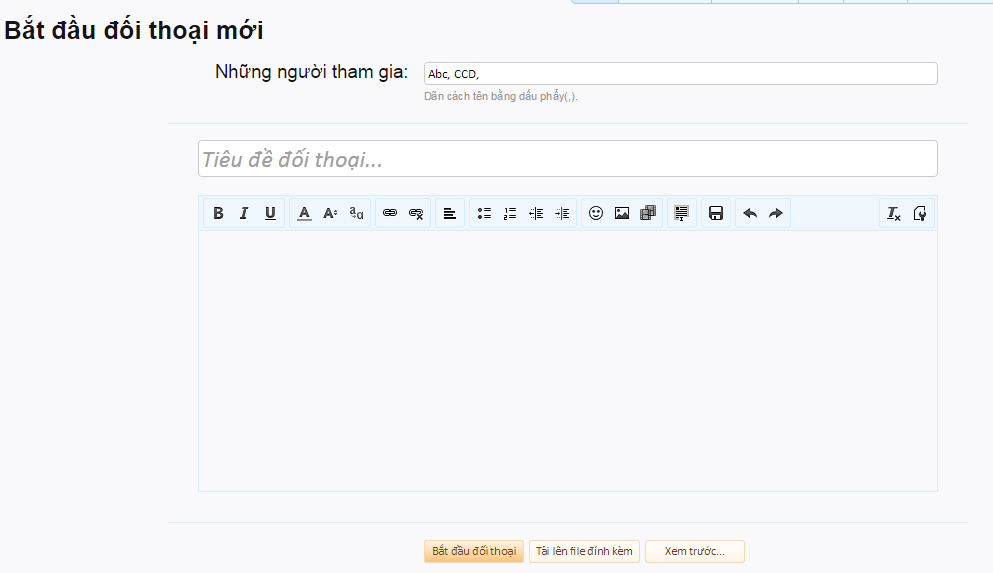Open the text alignment dropdown
Image resolution: width=993 pixels, height=573 pixels.
pos(450,213)
